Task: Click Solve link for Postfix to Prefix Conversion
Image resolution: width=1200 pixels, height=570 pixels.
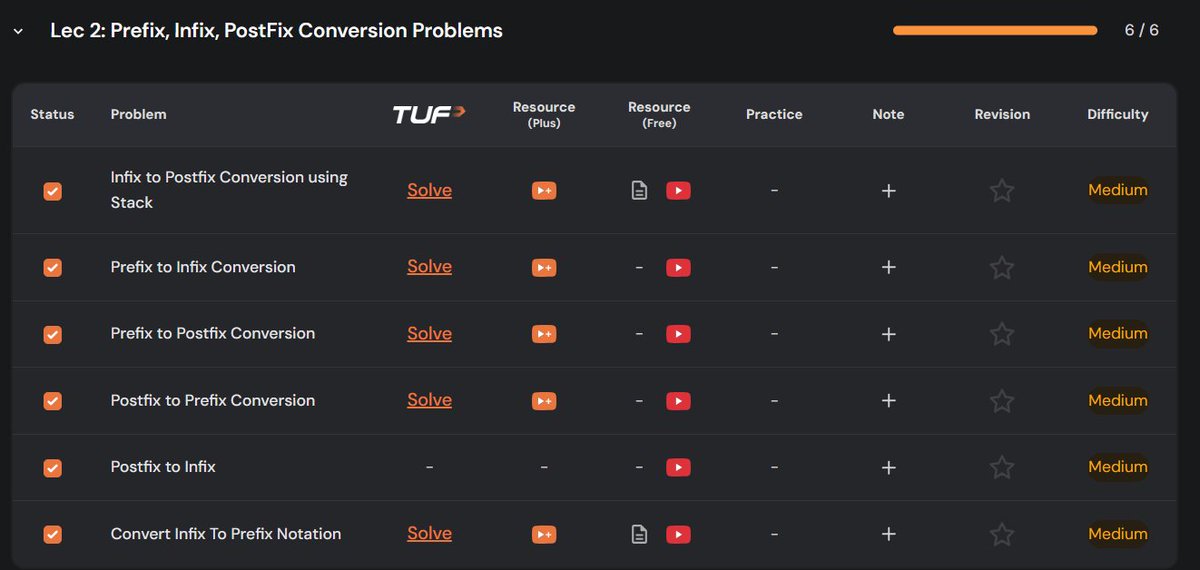Action: tap(429, 400)
